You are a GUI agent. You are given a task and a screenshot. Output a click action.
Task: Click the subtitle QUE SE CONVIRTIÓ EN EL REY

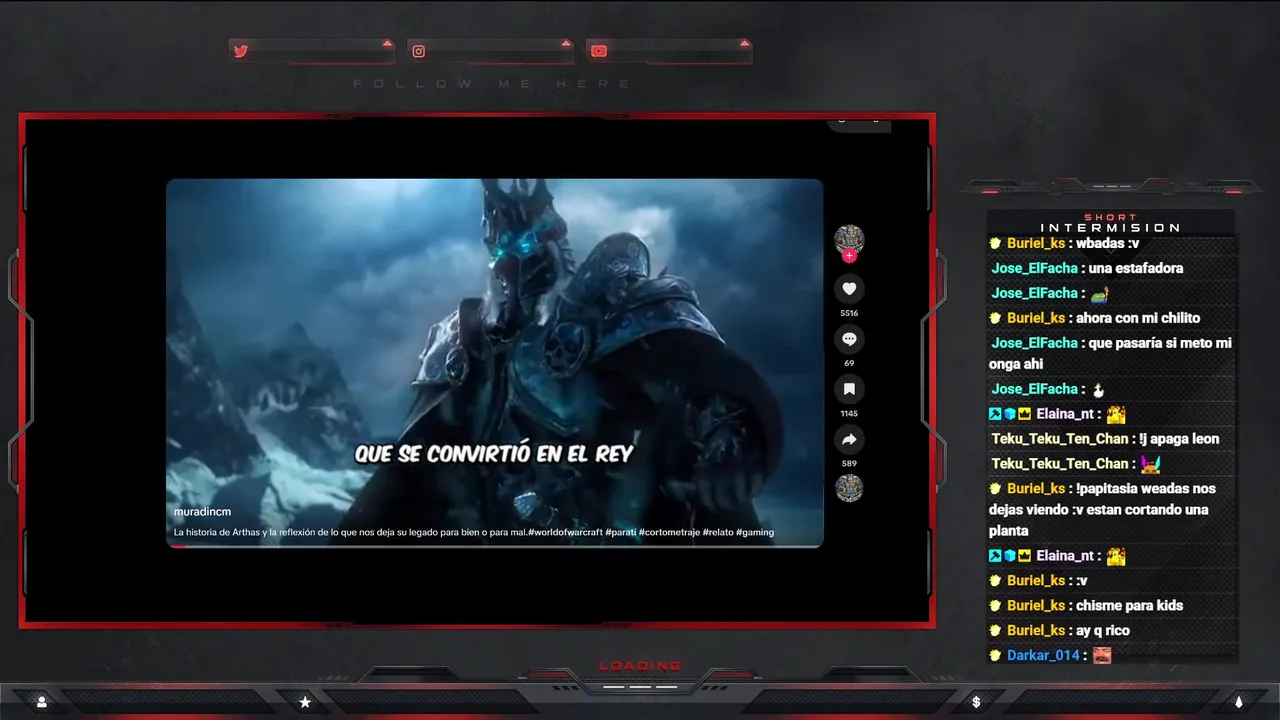[494, 454]
